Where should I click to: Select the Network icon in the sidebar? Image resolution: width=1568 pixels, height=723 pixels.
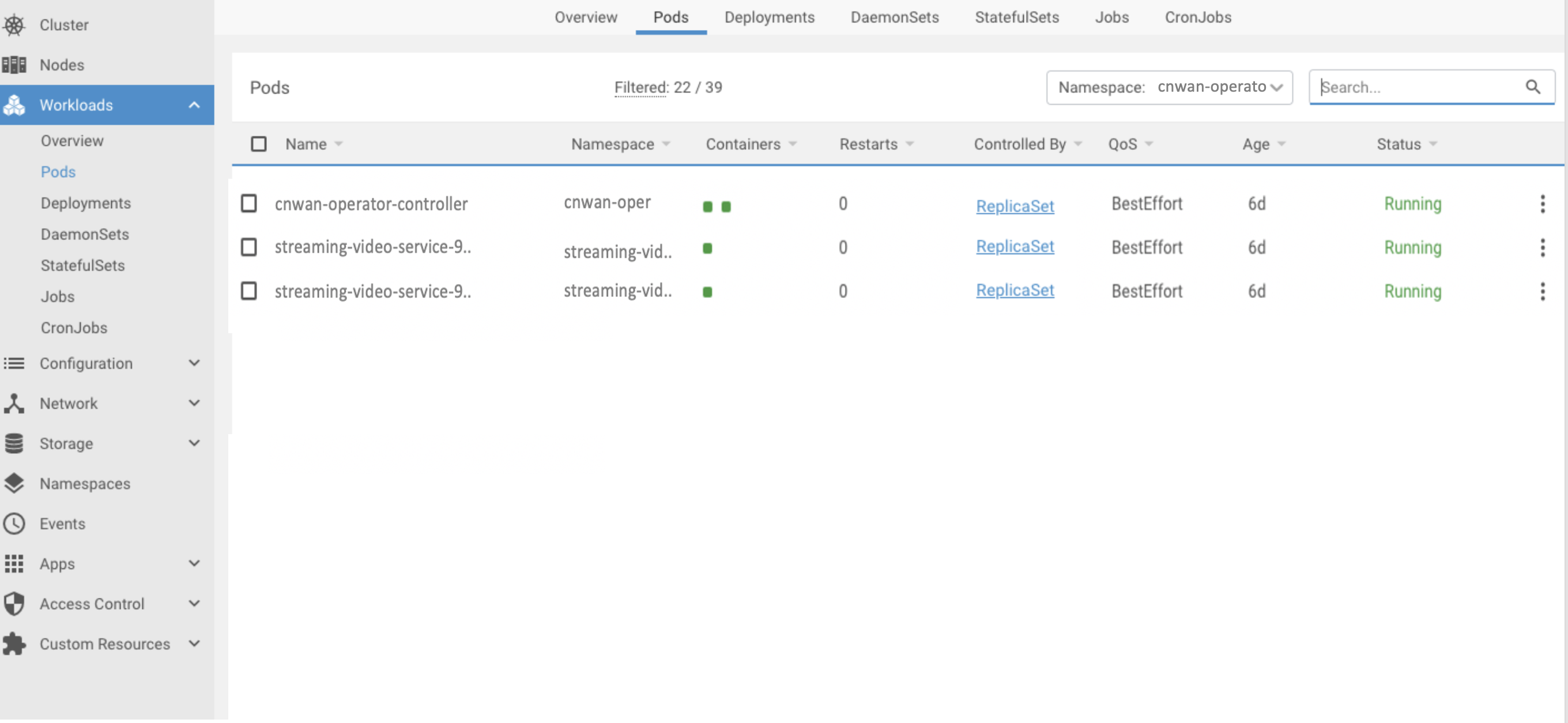(14, 403)
